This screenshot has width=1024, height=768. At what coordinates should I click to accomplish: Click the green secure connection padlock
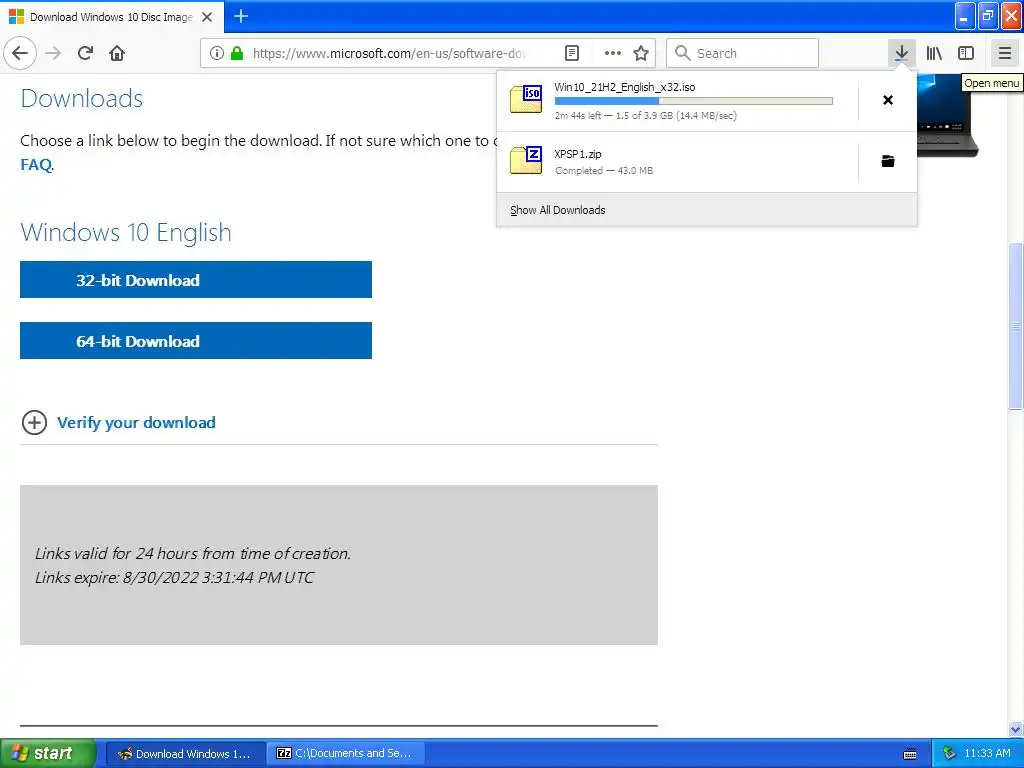click(x=237, y=53)
